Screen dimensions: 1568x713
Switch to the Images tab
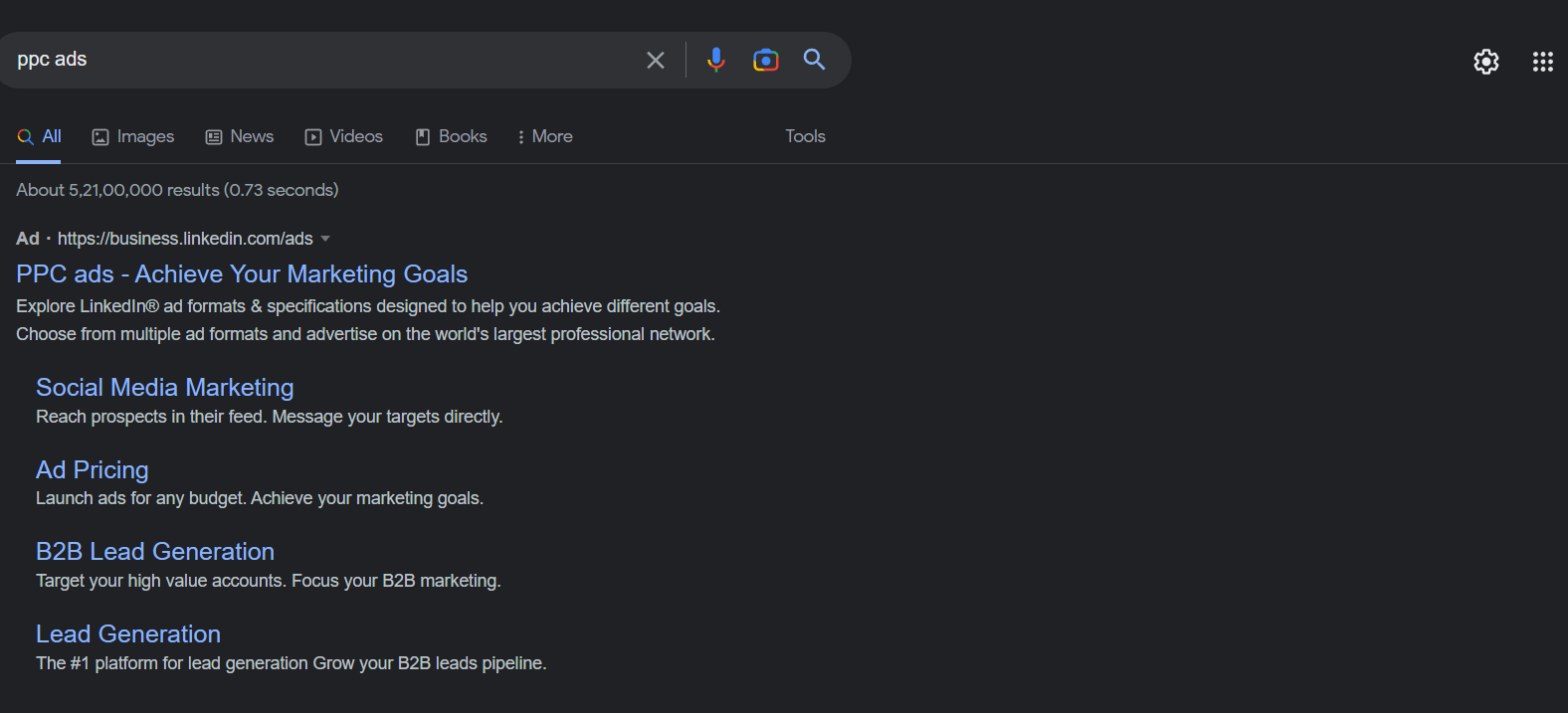point(133,137)
